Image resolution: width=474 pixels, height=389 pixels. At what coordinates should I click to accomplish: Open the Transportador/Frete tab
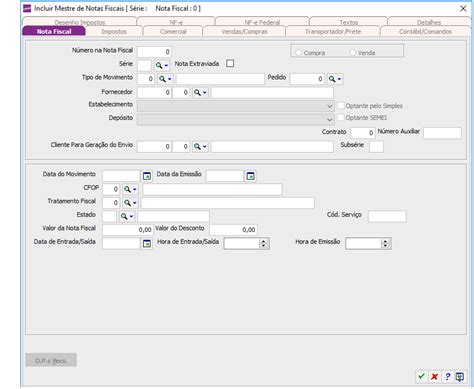pyautogui.click(x=333, y=31)
